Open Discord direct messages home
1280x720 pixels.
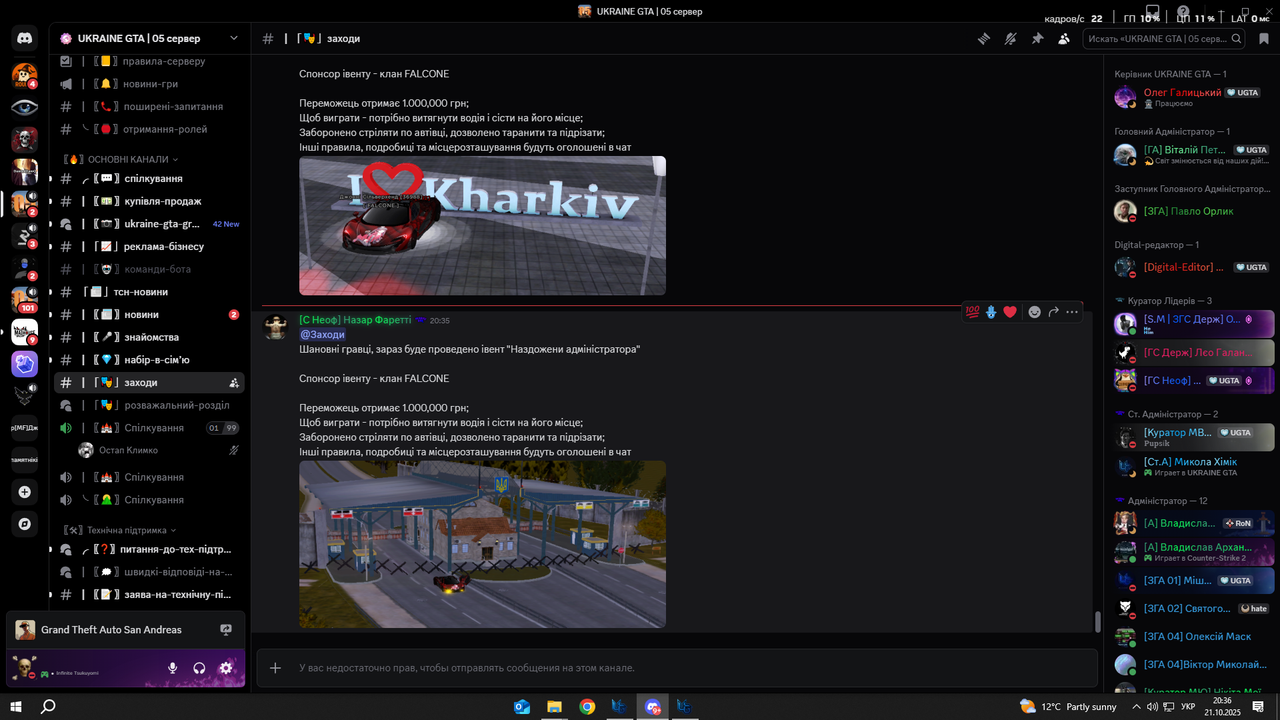point(25,38)
